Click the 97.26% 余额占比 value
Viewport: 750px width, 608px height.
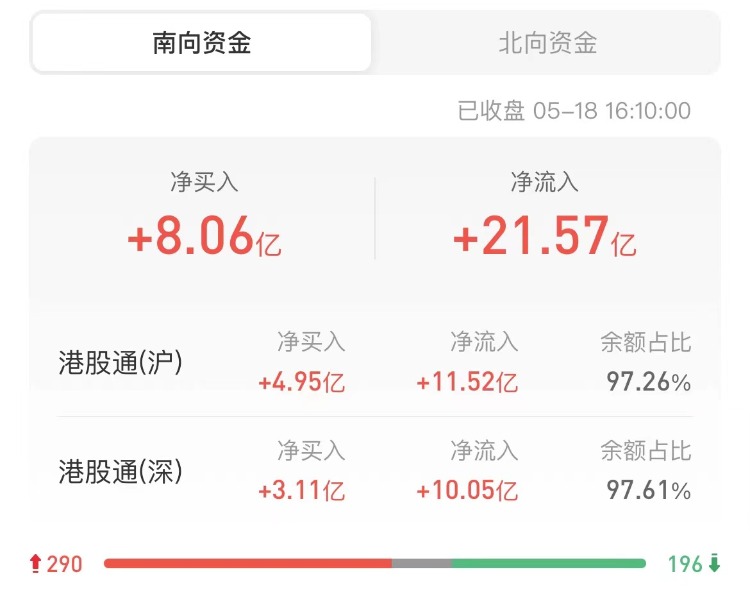coord(648,382)
